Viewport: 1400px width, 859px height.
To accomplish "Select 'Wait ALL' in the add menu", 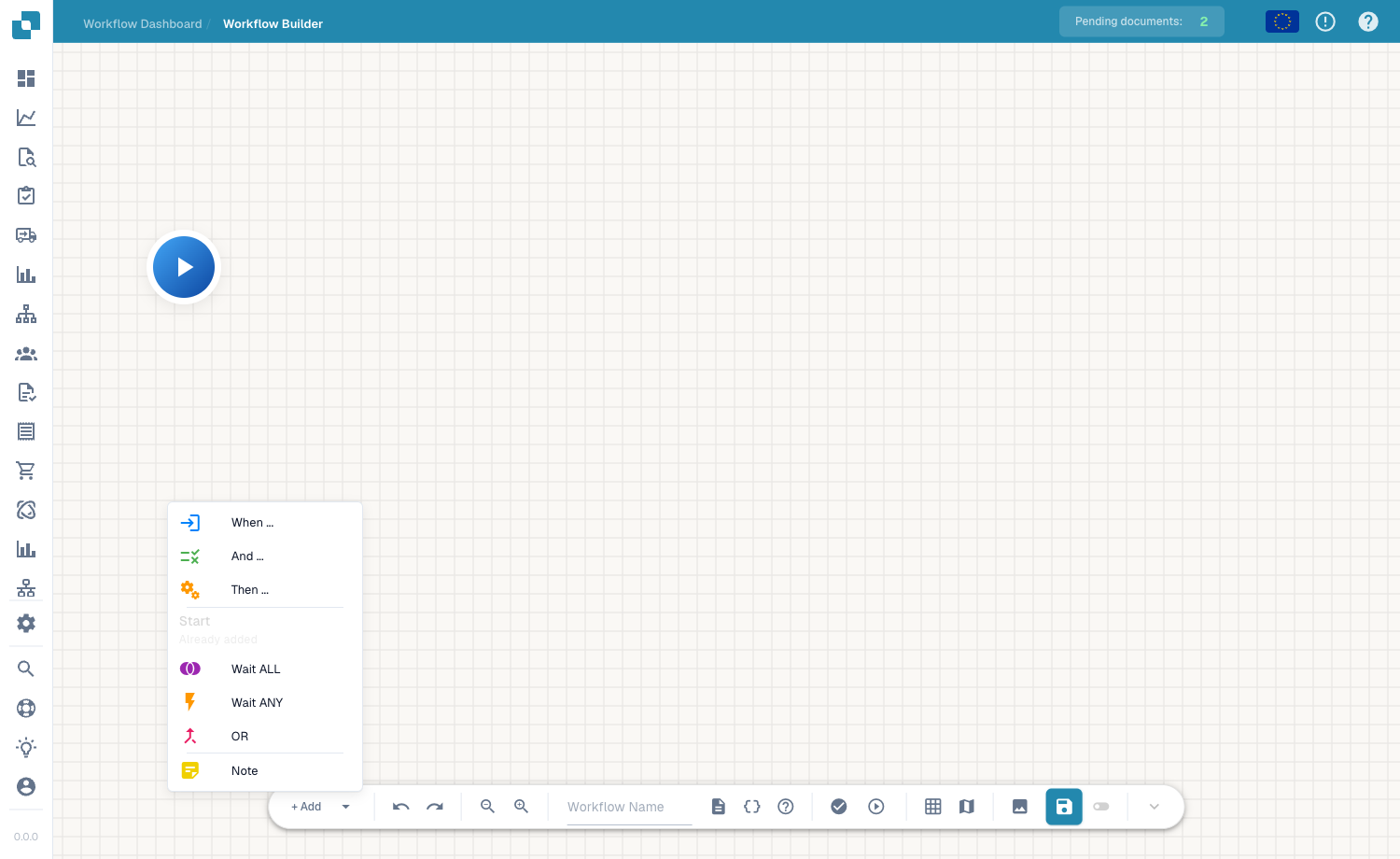I will coord(265,669).
